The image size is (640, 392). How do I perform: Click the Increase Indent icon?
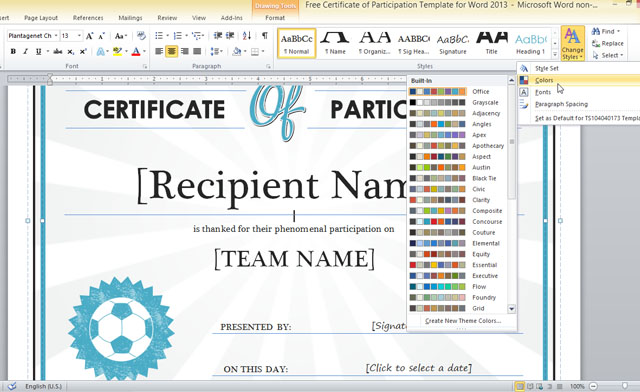coord(230,36)
